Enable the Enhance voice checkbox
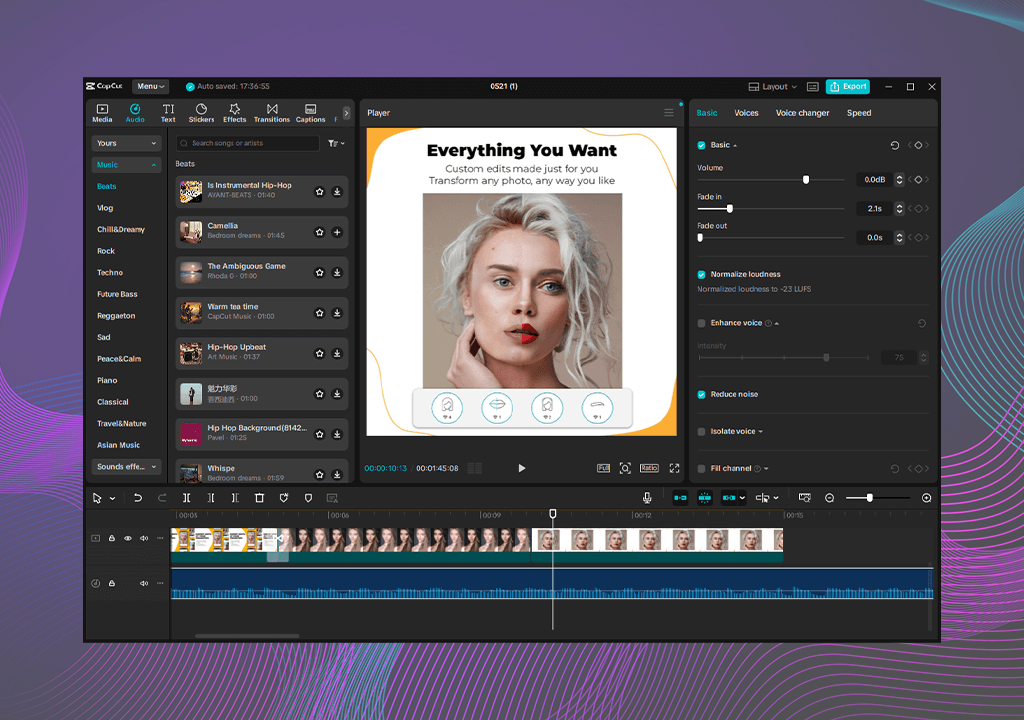Screen dimensions: 1024x720 tap(701, 323)
